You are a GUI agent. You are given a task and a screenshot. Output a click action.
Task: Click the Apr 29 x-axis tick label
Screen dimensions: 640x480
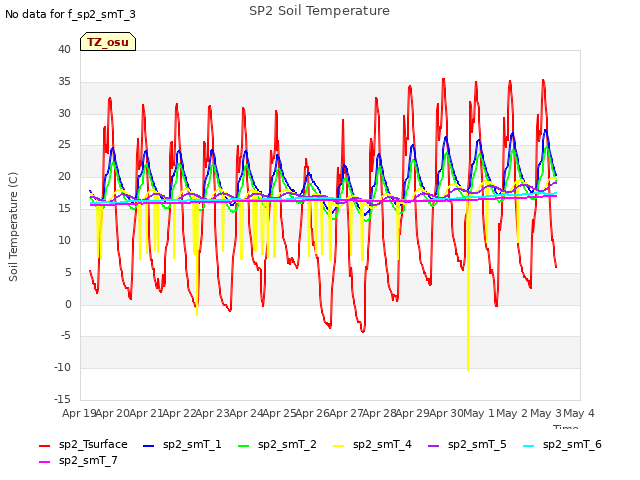[x=413, y=413]
